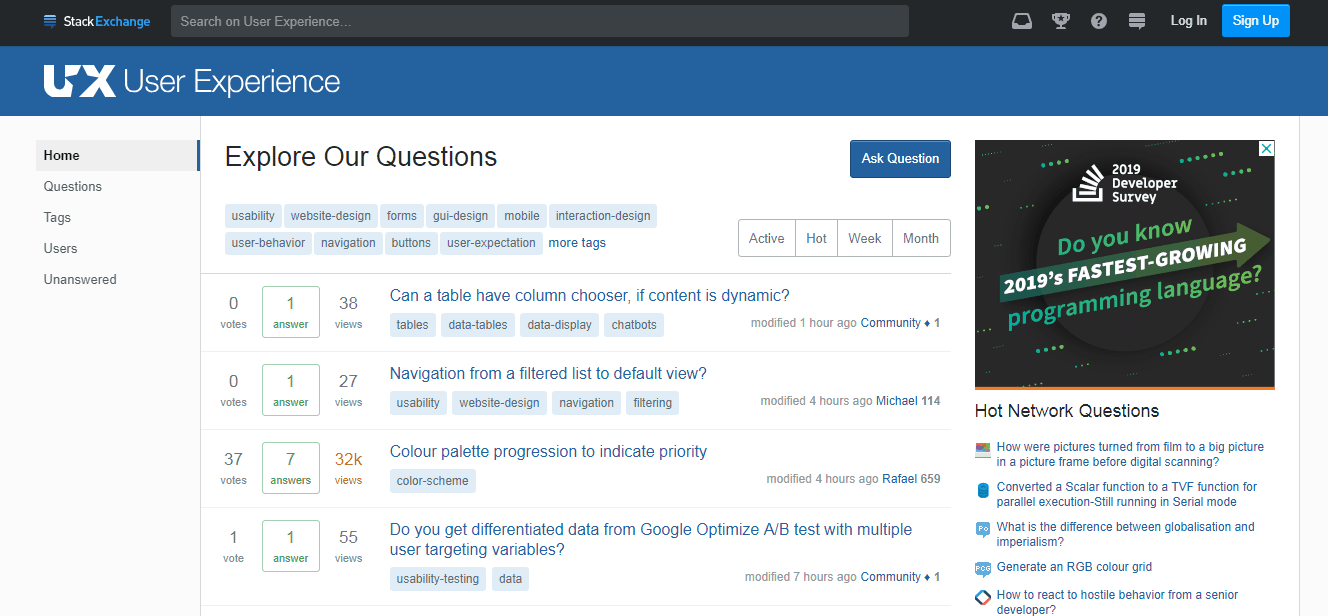Click the Sign Up button
This screenshot has height=616, width=1328.
(x=1256, y=21)
